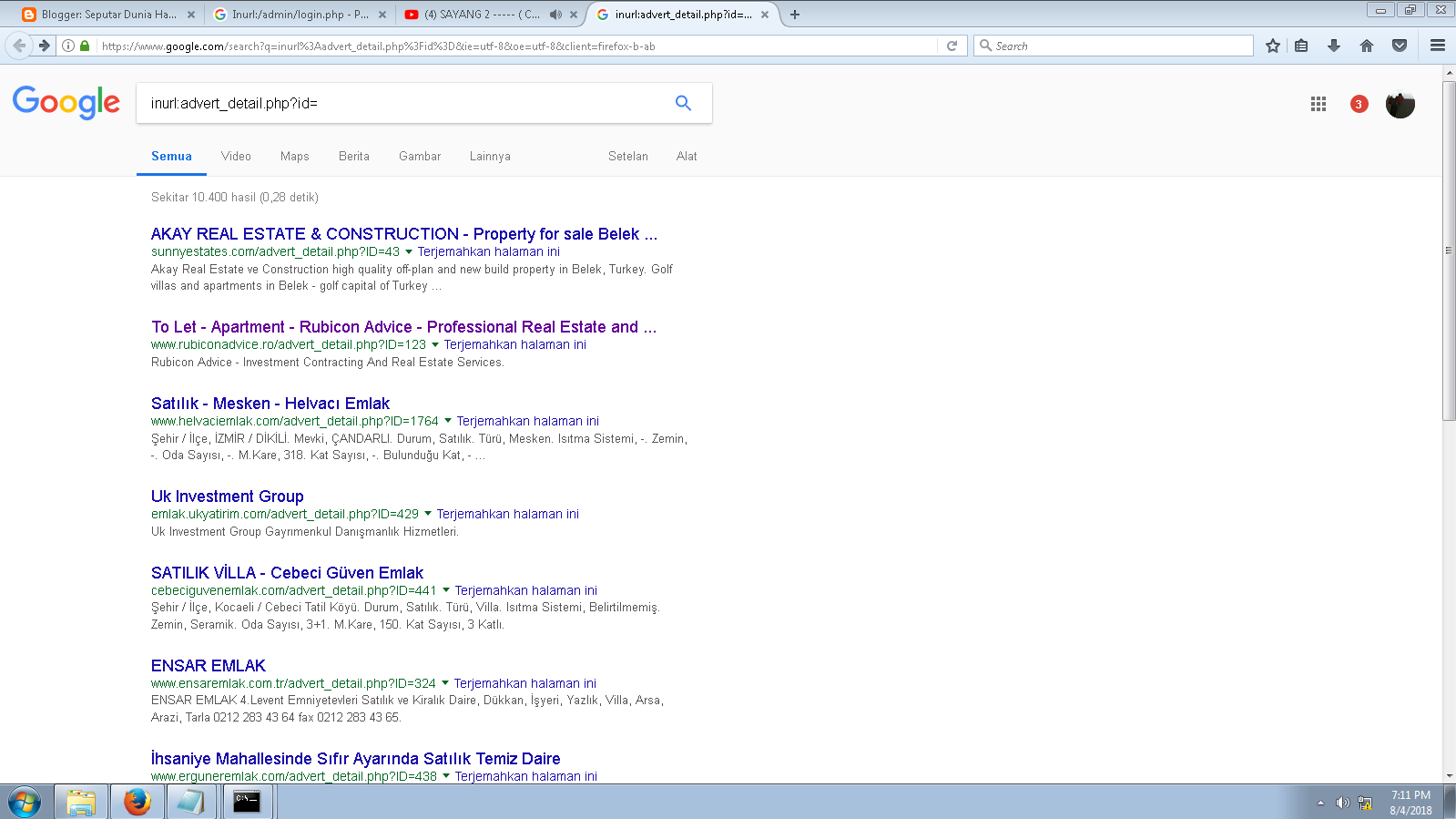Image resolution: width=1456 pixels, height=819 pixels.
Task: Click Terjemahkan halaman ini for ensaremlak.com.tr
Action: point(525,683)
